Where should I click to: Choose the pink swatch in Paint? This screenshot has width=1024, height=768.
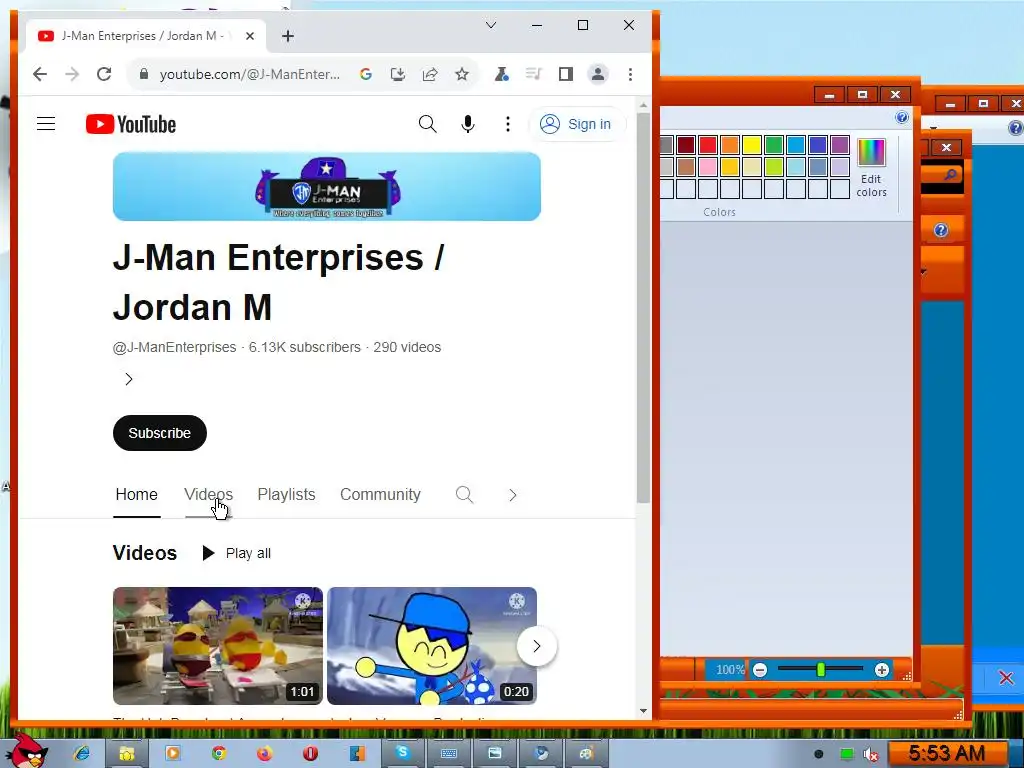click(x=707, y=167)
